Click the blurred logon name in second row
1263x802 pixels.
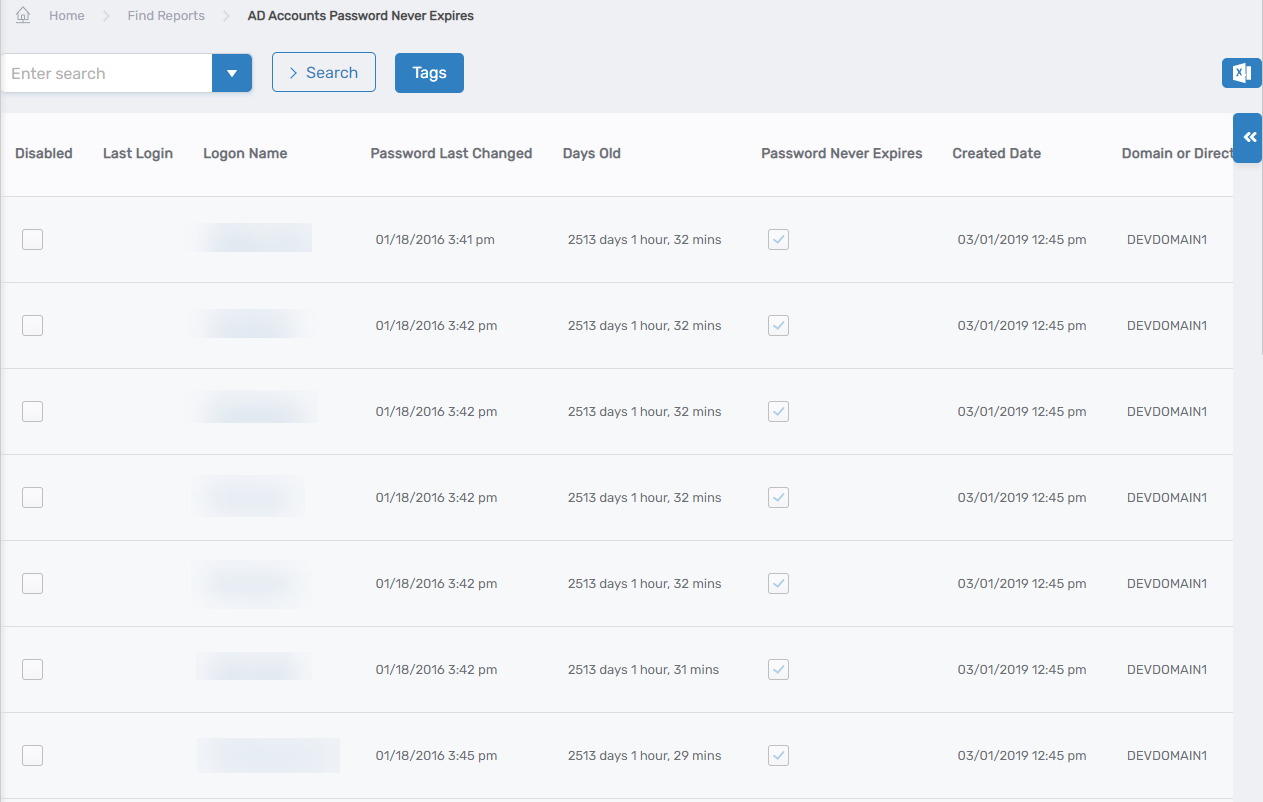click(x=253, y=325)
